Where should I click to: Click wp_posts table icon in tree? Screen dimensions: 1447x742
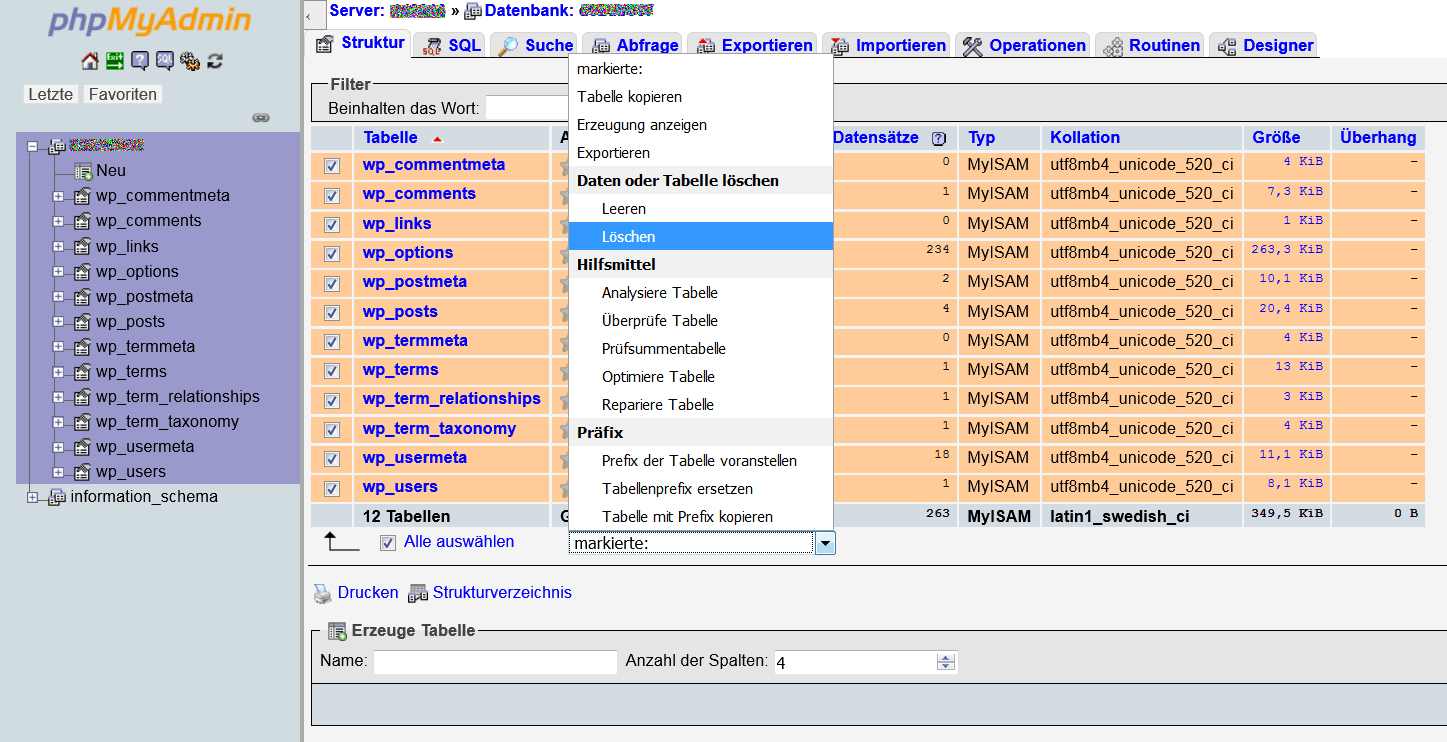pos(83,321)
